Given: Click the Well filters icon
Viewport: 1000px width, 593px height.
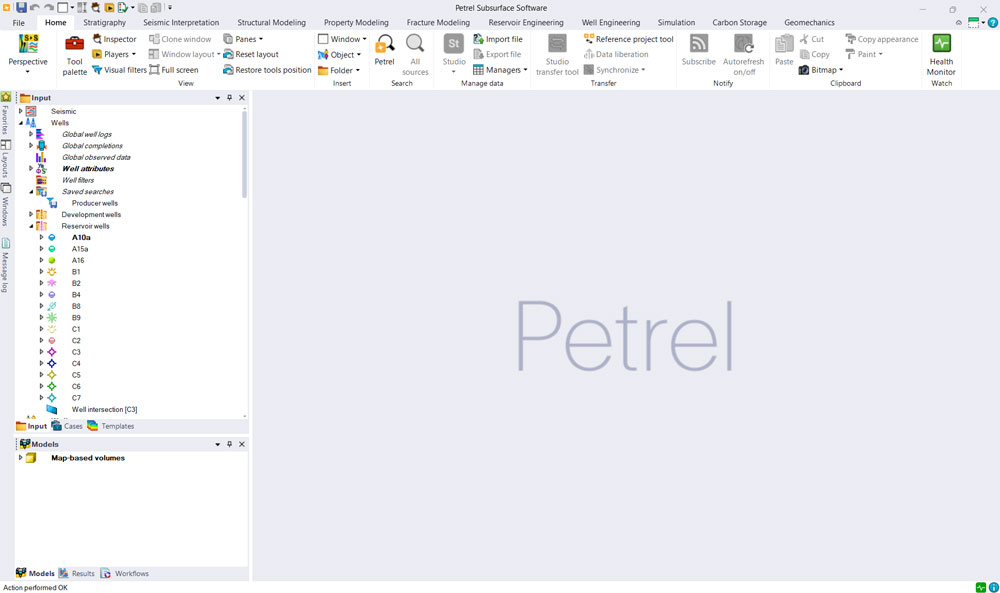Looking at the screenshot, I should 41,180.
